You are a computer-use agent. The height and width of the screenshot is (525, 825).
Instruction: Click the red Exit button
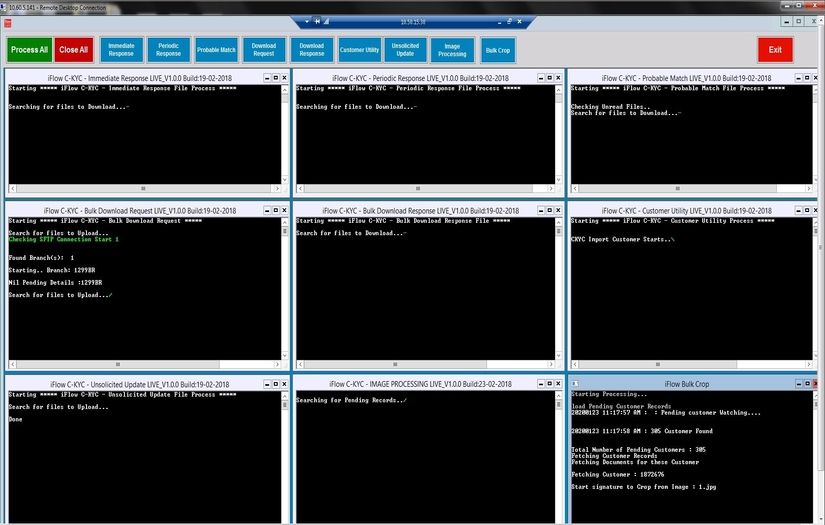tap(775, 50)
